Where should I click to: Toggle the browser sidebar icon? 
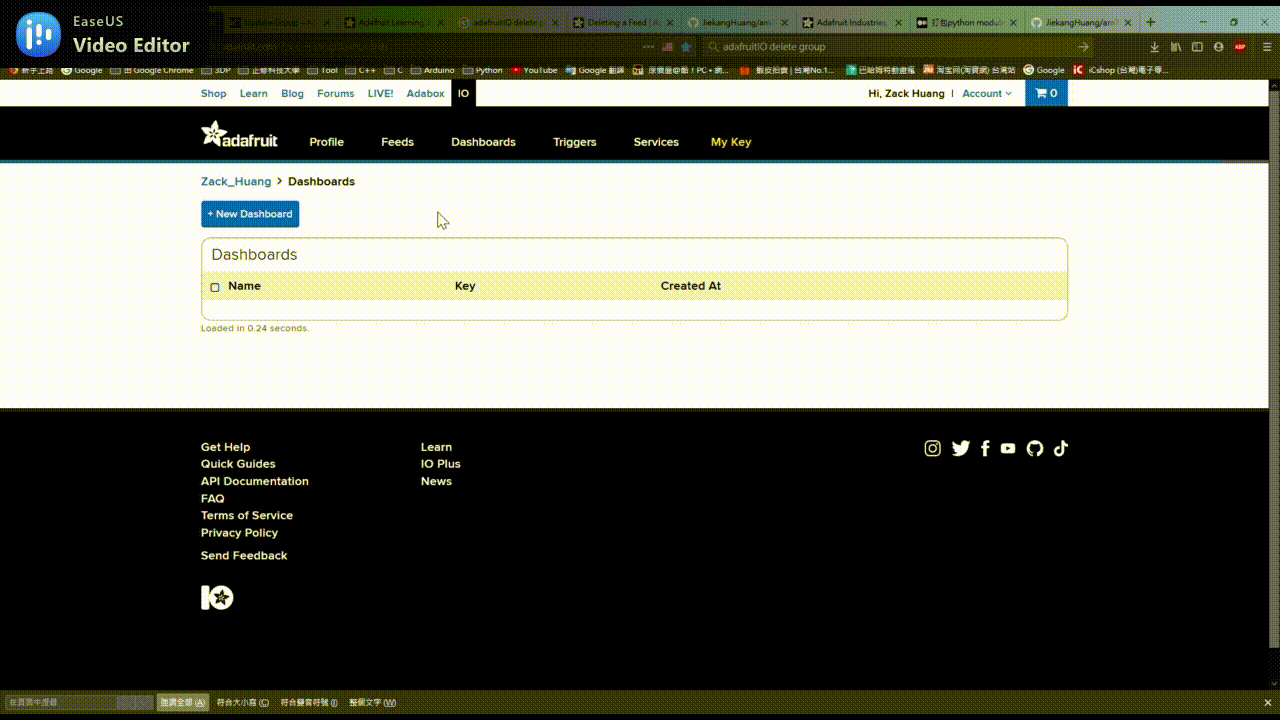[1197, 47]
